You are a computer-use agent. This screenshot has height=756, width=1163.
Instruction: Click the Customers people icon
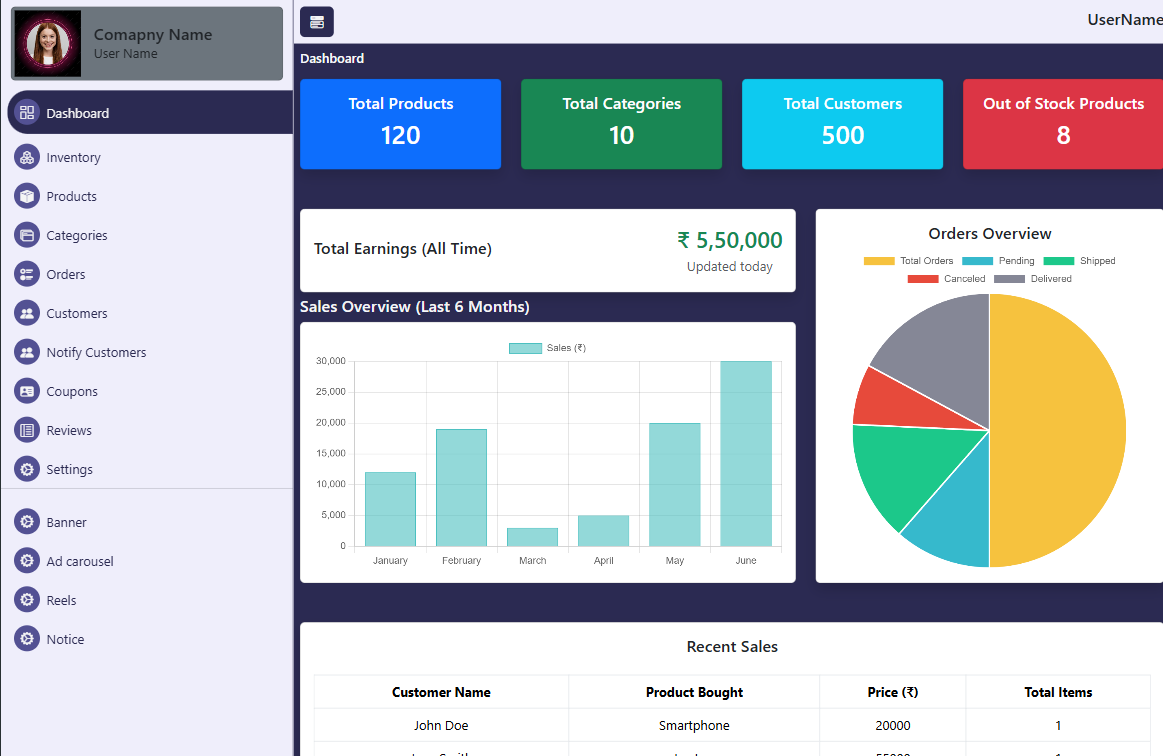[x=27, y=313]
